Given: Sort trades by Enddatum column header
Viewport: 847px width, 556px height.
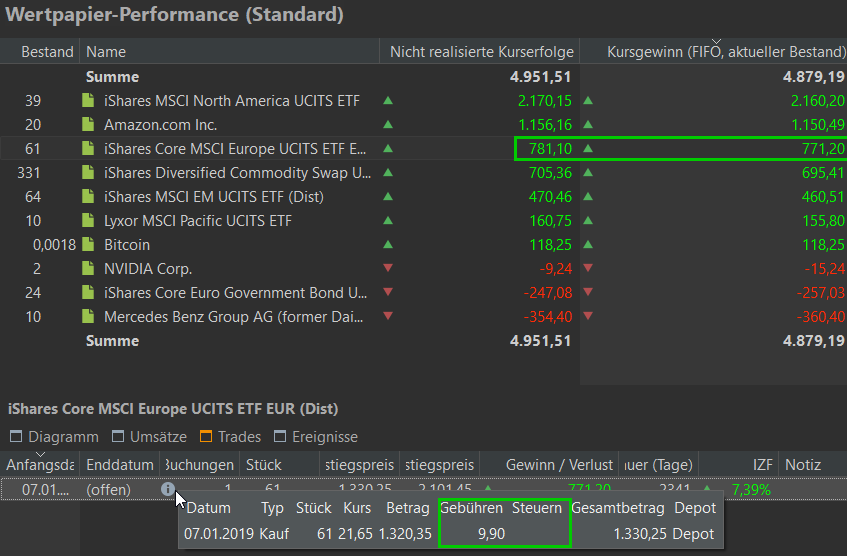Looking at the screenshot, I should 120,465.
